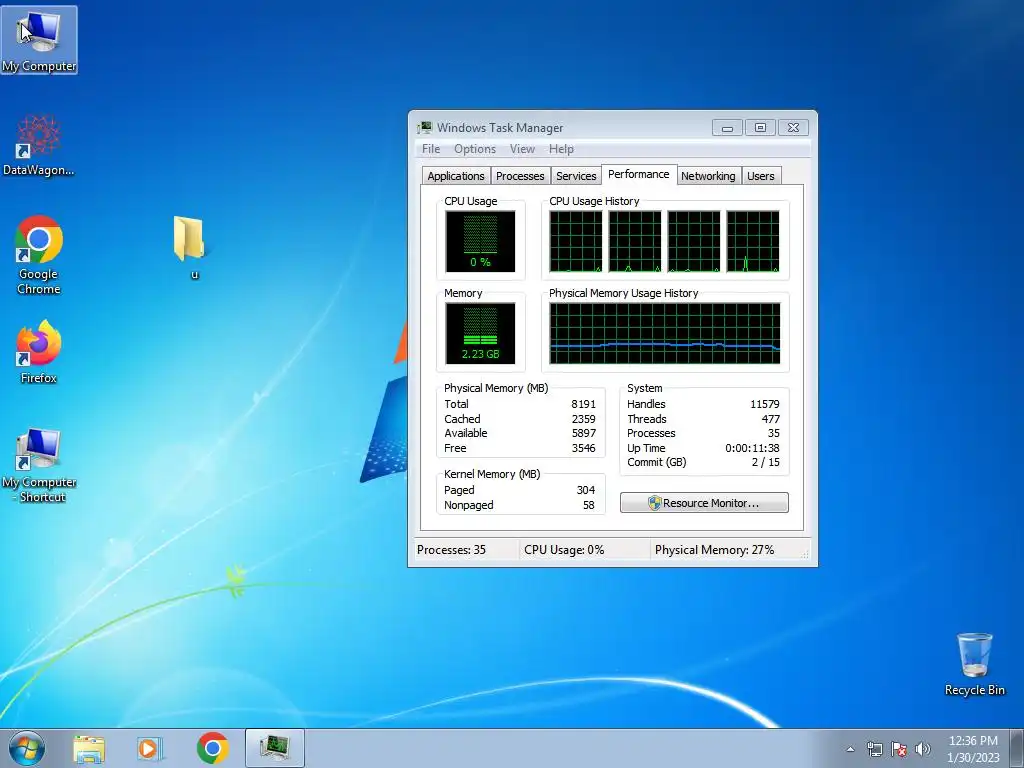The height and width of the screenshot is (768, 1024).
Task: Open Chrome from the taskbar
Action: point(213,748)
